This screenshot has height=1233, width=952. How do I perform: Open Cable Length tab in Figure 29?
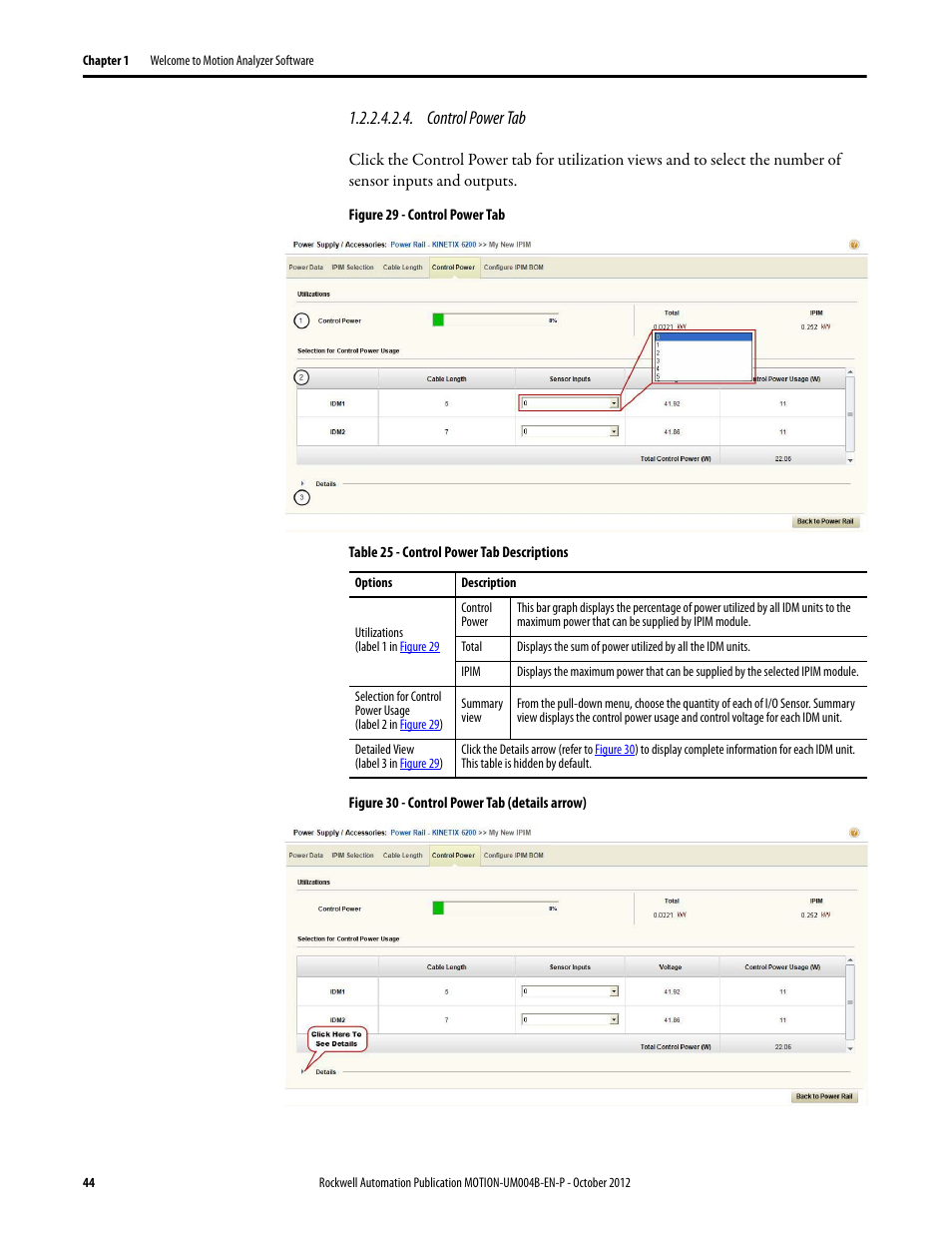(x=403, y=268)
